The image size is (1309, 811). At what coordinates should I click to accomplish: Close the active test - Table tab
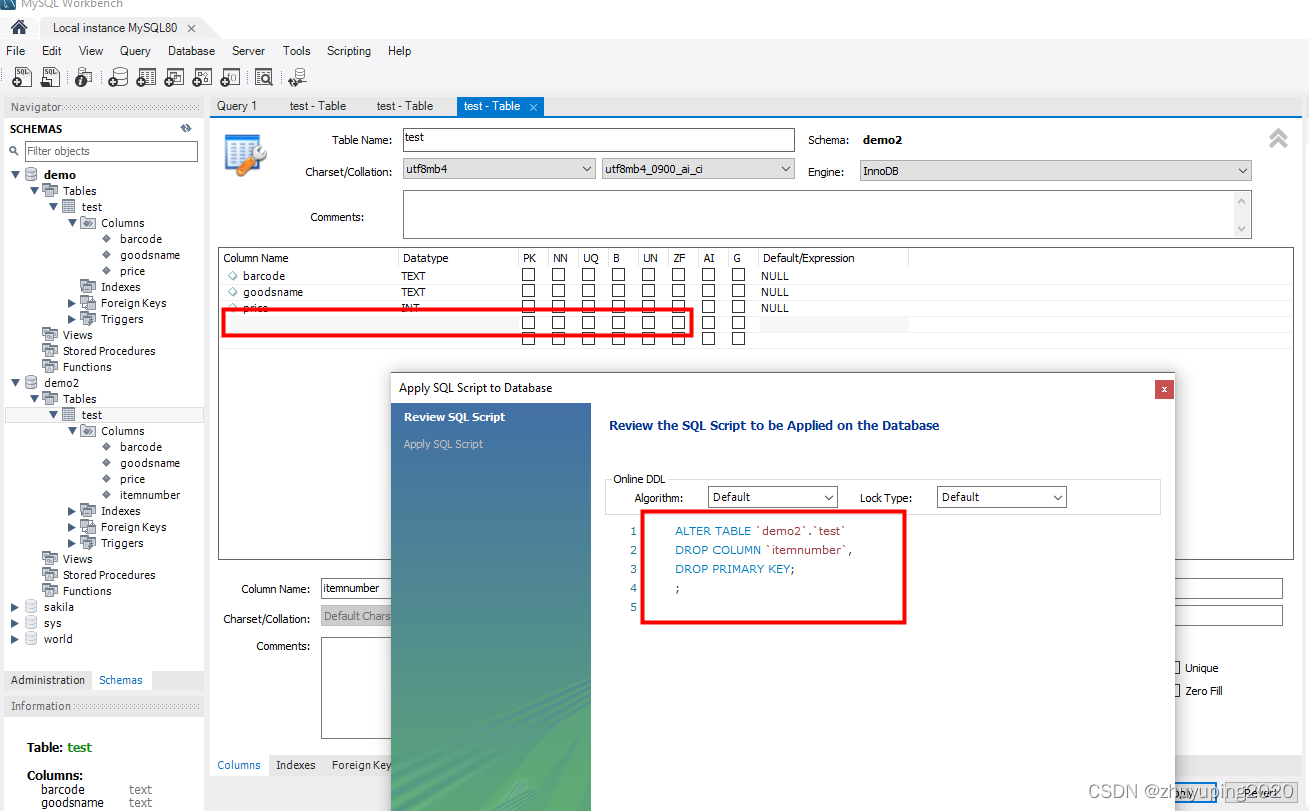(533, 107)
